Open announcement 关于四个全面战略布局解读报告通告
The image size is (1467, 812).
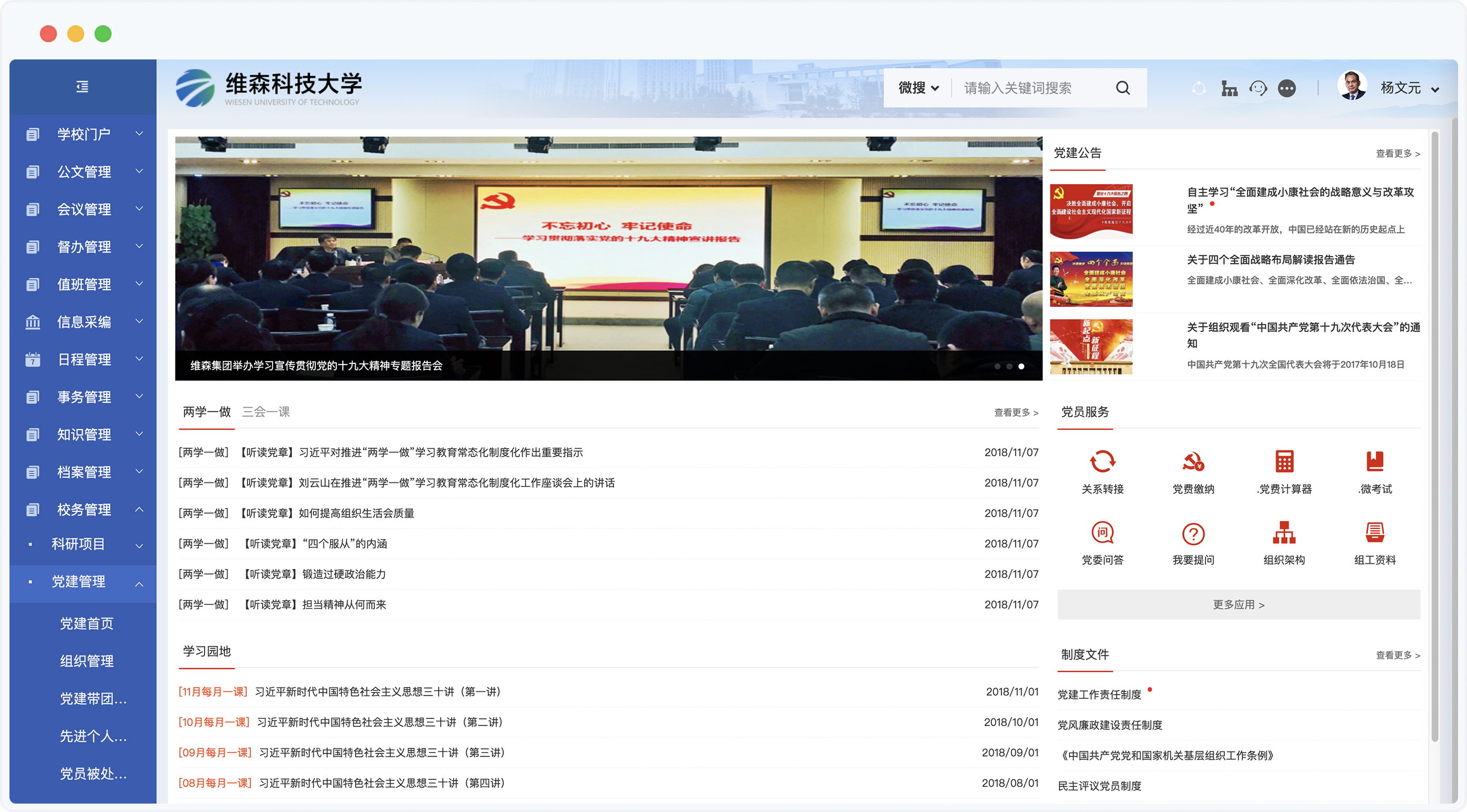pos(1271,260)
